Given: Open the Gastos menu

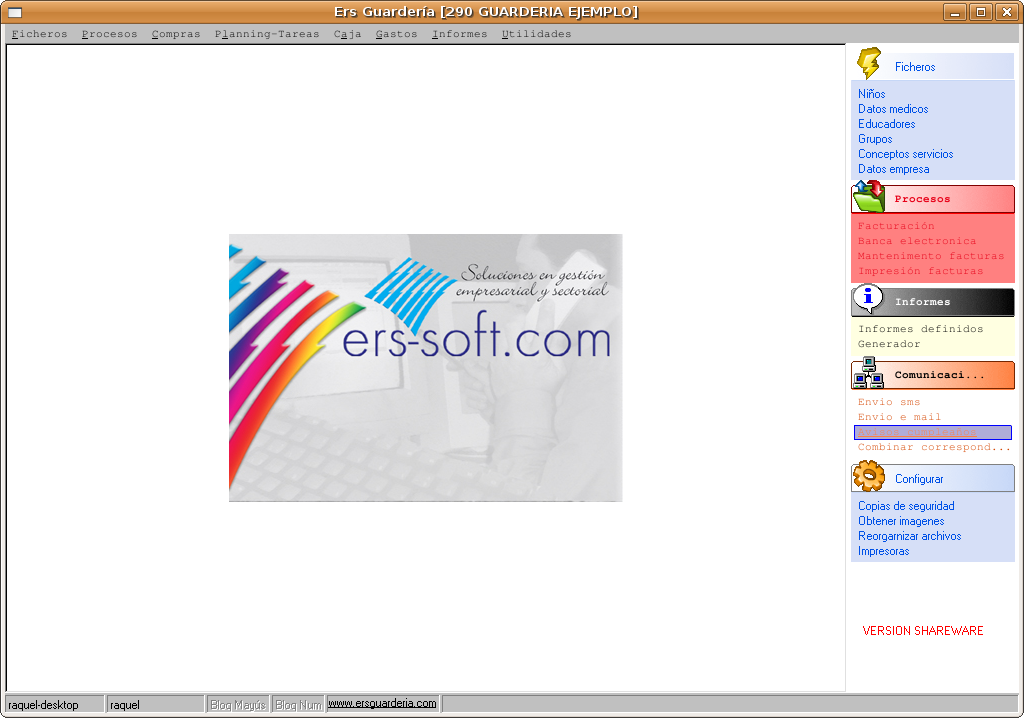Looking at the screenshot, I should [396, 34].
